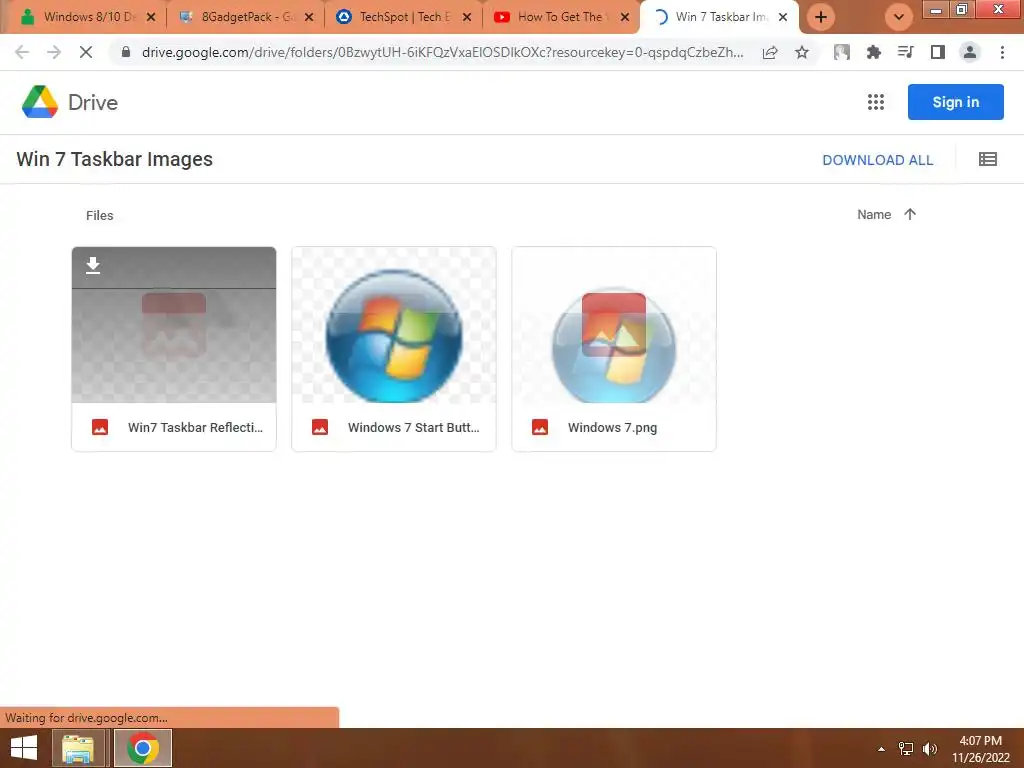The height and width of the screenshot is (768, 1024).
Task: Stop page loading with the X button
Action: (x=86, y=52)
